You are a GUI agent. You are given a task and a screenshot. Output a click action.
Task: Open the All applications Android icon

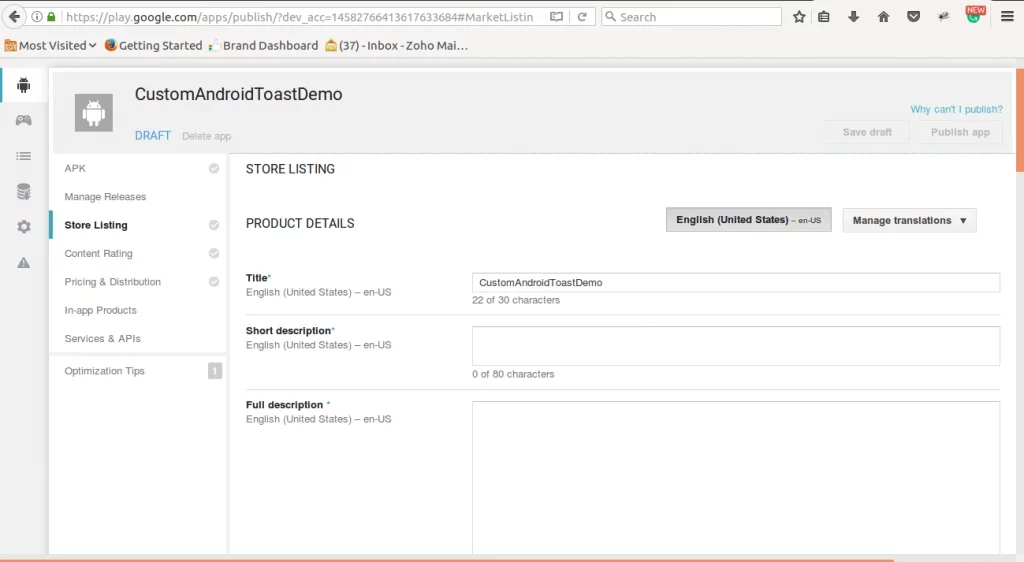[x=23, y=85]
